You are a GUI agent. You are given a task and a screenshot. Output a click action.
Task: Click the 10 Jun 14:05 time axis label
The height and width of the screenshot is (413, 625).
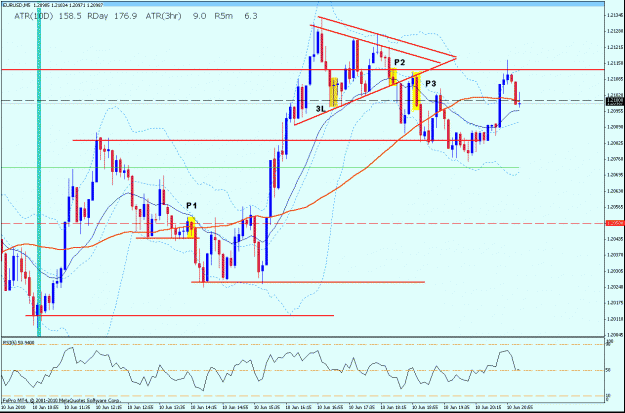coord(202,408)
